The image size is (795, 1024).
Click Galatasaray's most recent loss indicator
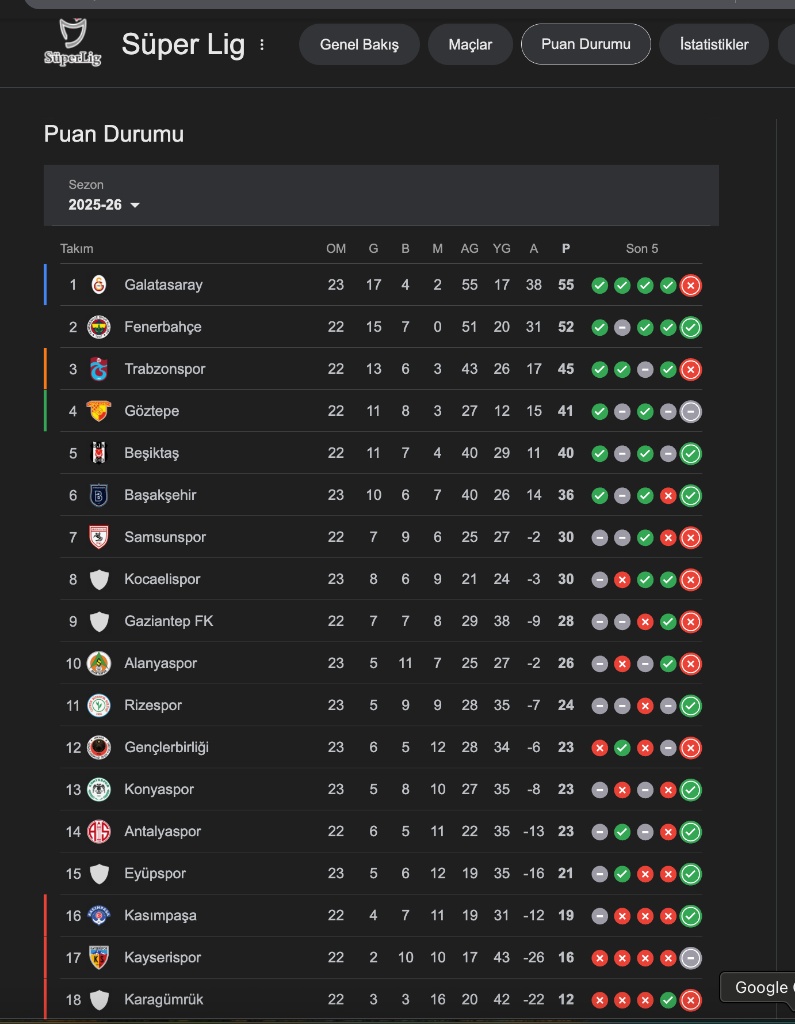point(690,285)
